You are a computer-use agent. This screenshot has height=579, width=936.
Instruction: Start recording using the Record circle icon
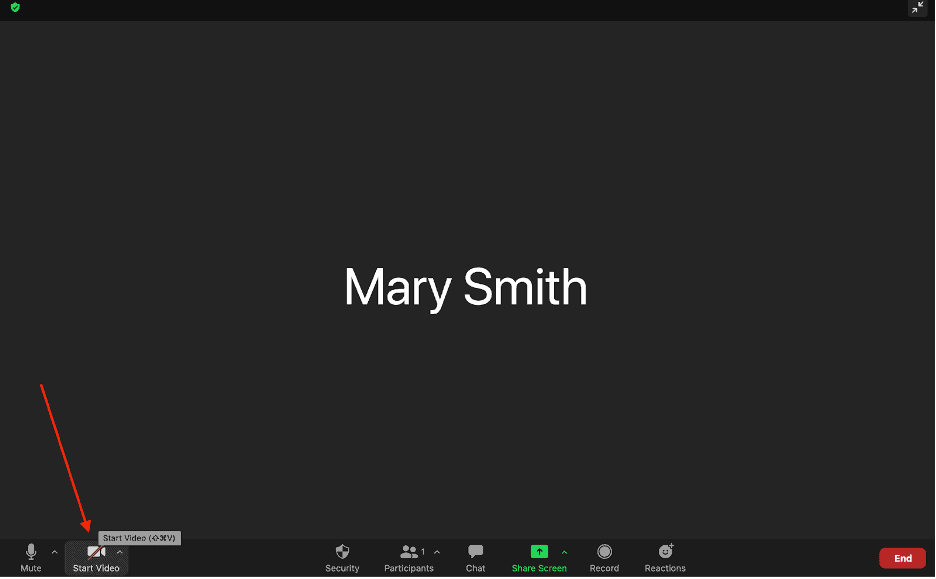604,552
